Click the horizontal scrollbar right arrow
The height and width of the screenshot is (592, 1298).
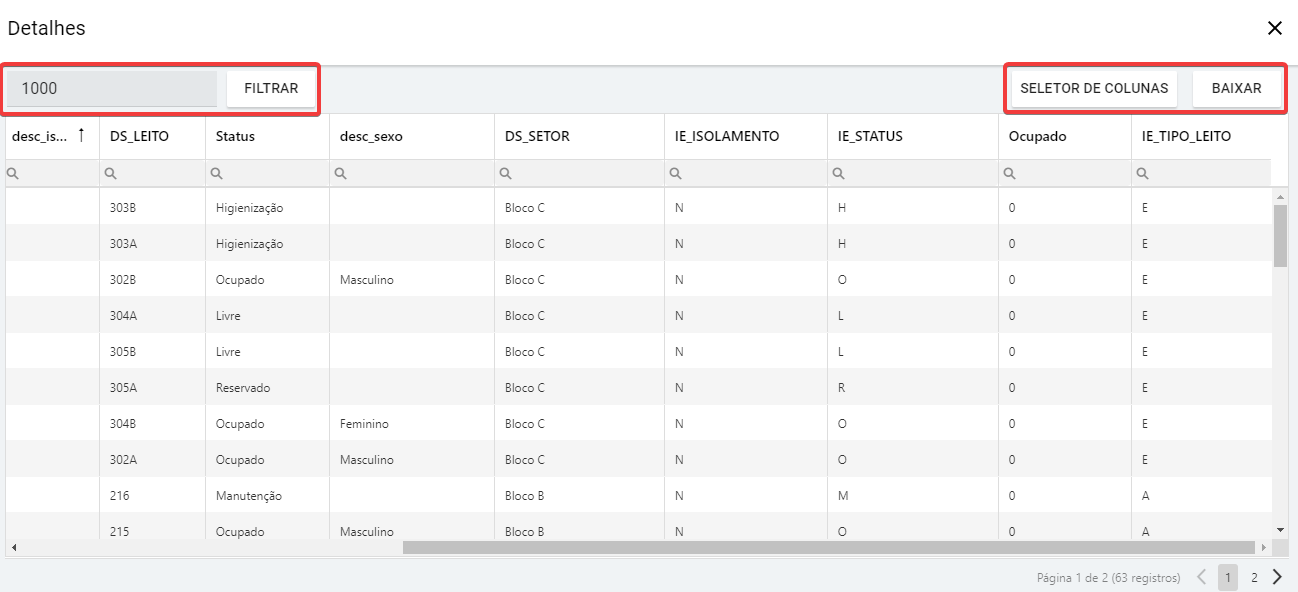tap(1264, 548)
